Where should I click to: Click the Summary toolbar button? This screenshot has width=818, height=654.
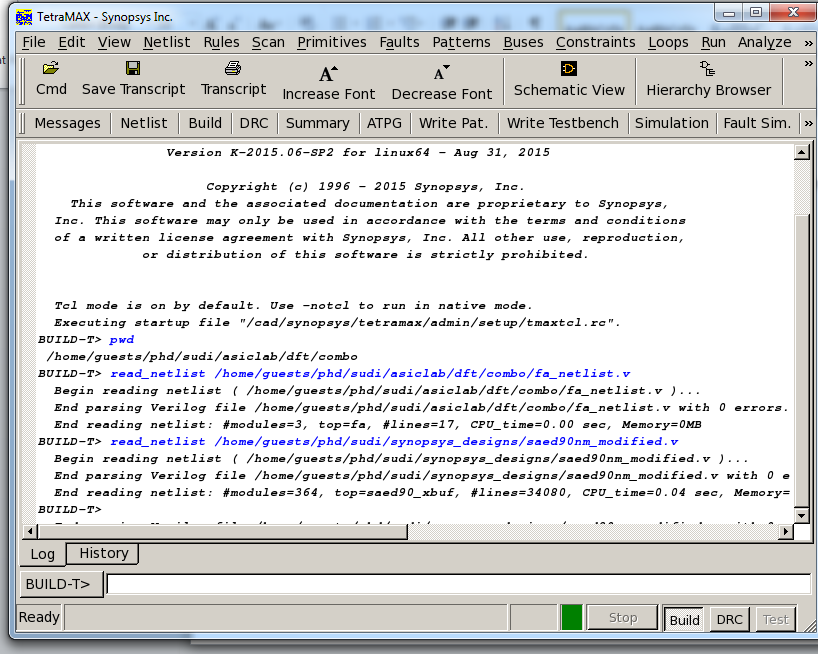click(x=317, y=124)
